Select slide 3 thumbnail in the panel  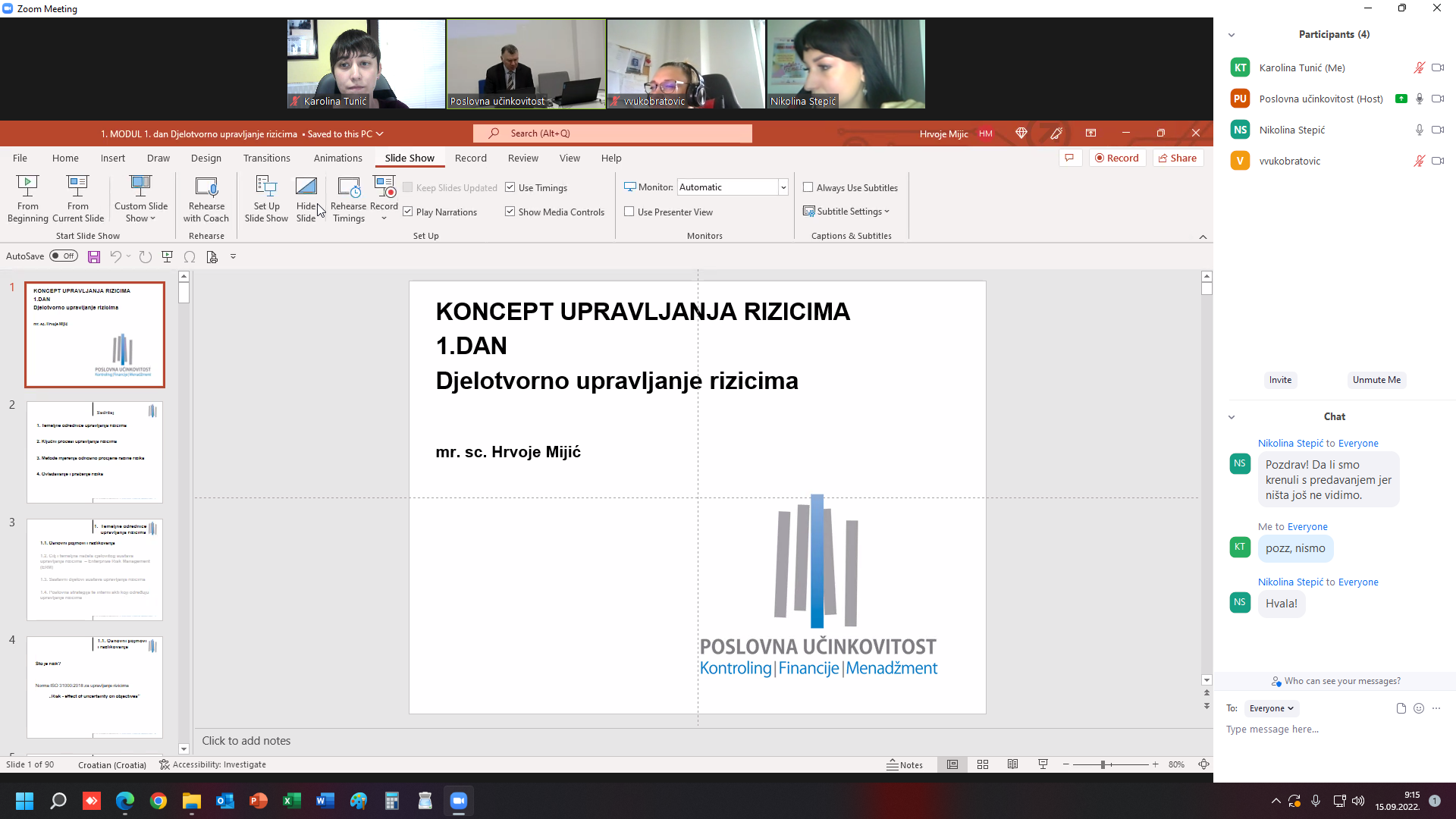(x=95, y=570)
